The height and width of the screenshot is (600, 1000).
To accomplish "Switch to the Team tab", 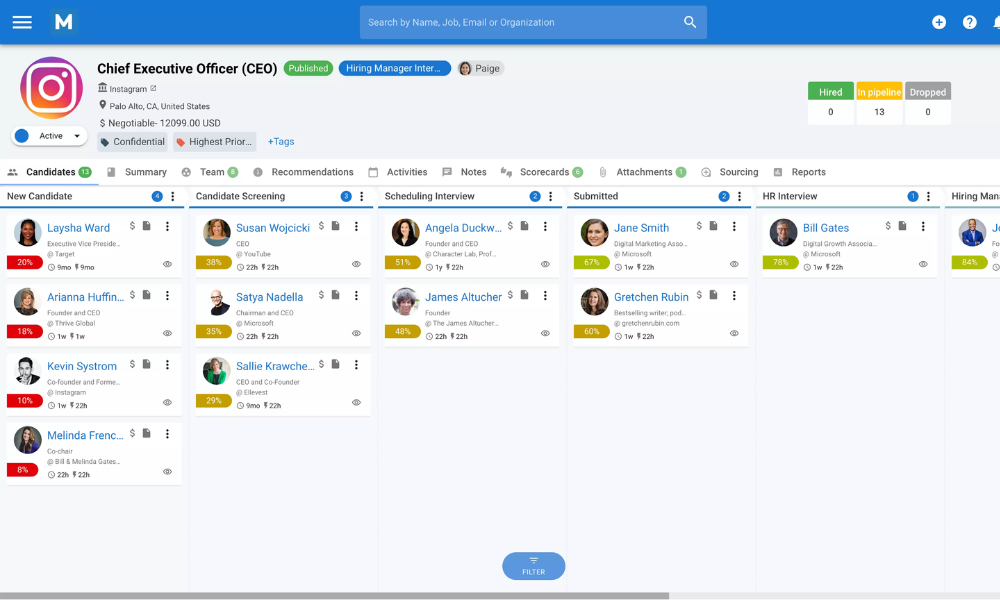I will (210, 172).
